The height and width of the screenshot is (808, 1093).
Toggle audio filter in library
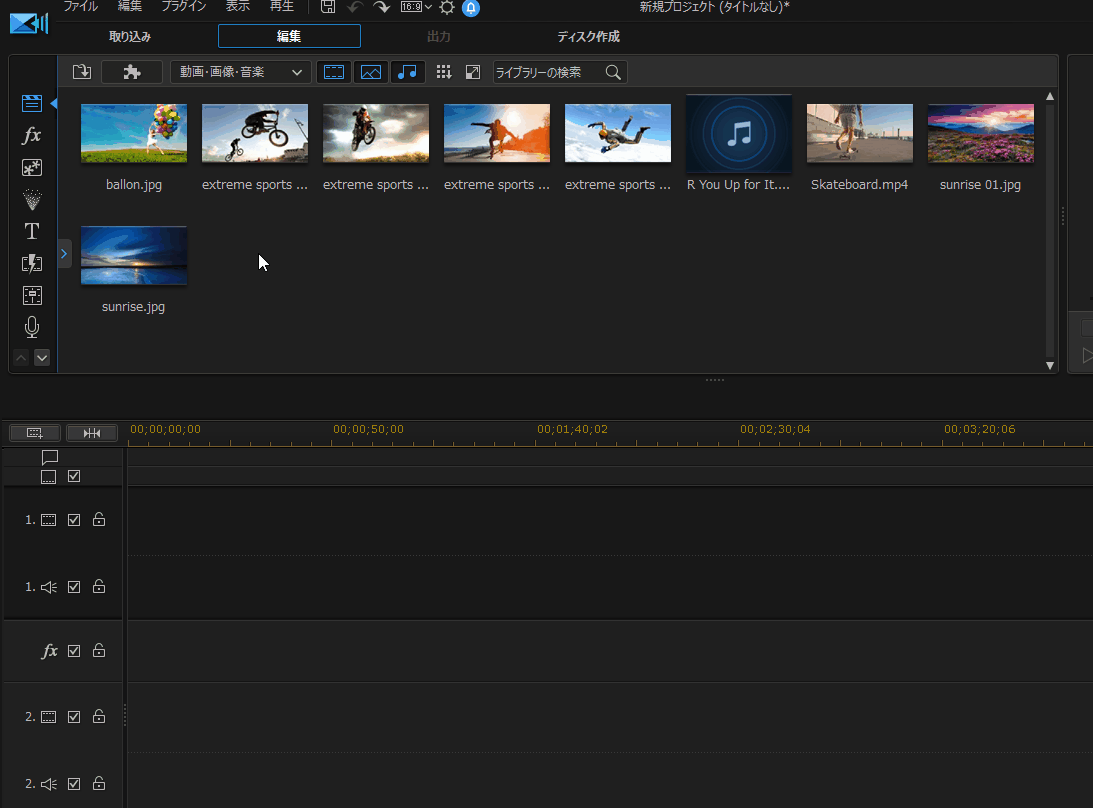[407, 72]
